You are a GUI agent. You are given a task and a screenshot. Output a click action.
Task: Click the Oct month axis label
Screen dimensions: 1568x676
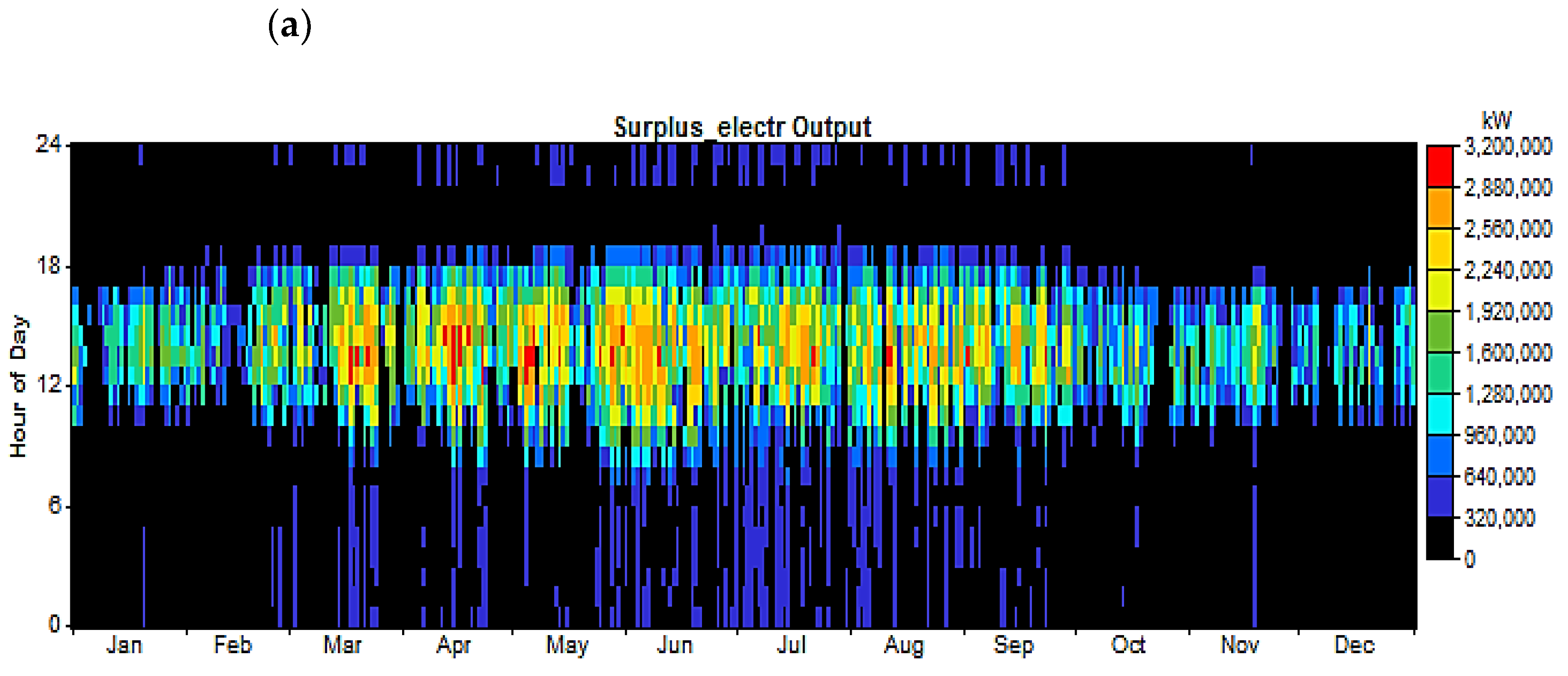pyautogui.click(x=1127, y=645)
